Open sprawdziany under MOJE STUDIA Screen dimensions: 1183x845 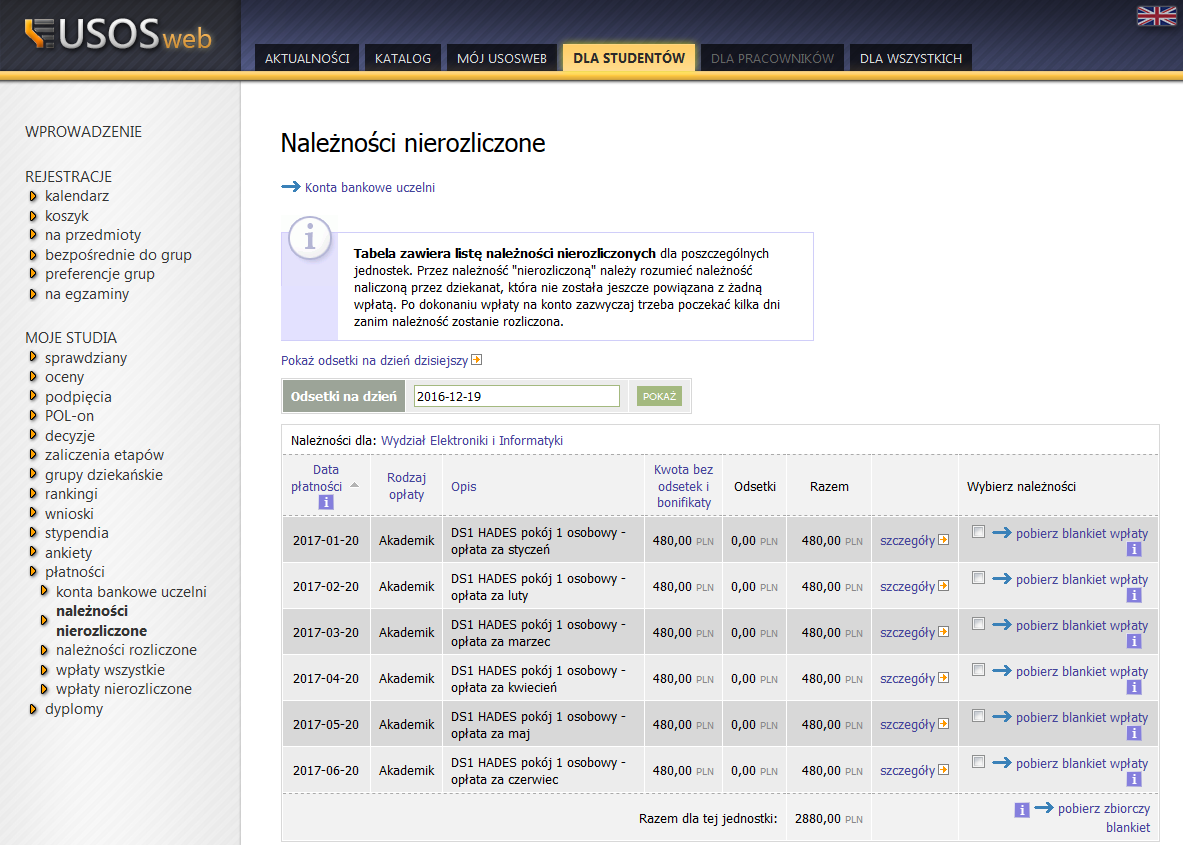click(x=86, y=358)
